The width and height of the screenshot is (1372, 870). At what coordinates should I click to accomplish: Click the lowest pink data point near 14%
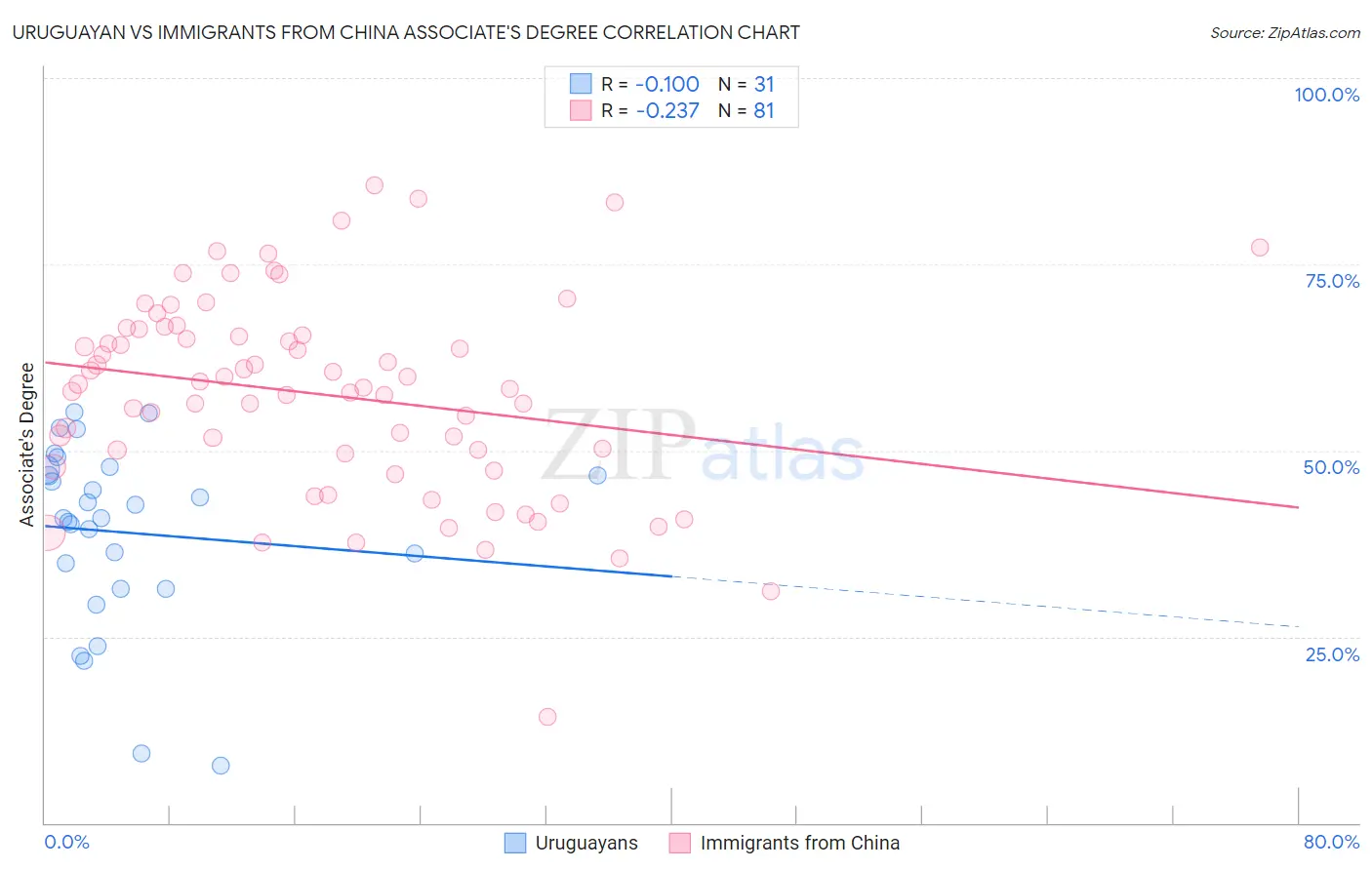click(x=547, y=717)
